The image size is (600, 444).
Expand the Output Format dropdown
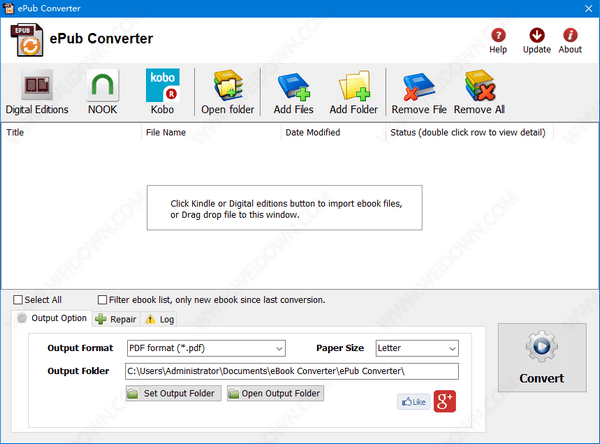tap(205, 348)
